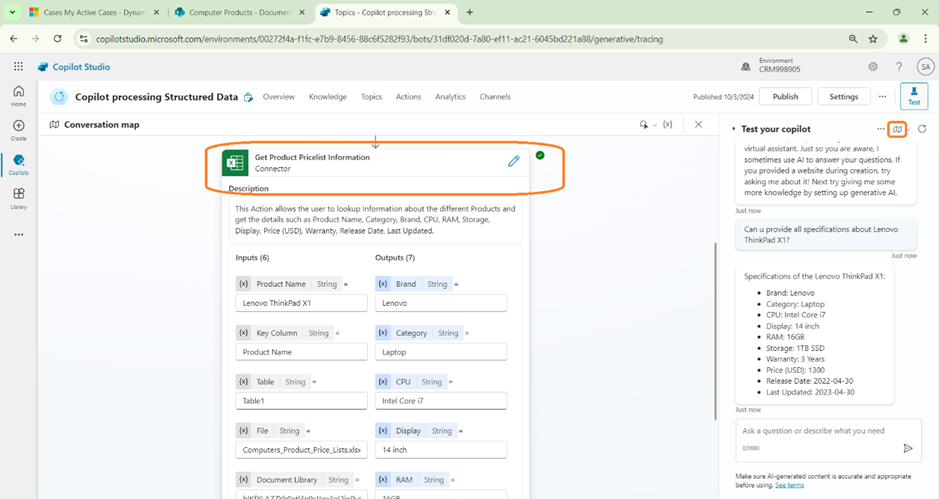Open the variables {x} panel icon
Screen dimensions: 939x499
[667, 125]
